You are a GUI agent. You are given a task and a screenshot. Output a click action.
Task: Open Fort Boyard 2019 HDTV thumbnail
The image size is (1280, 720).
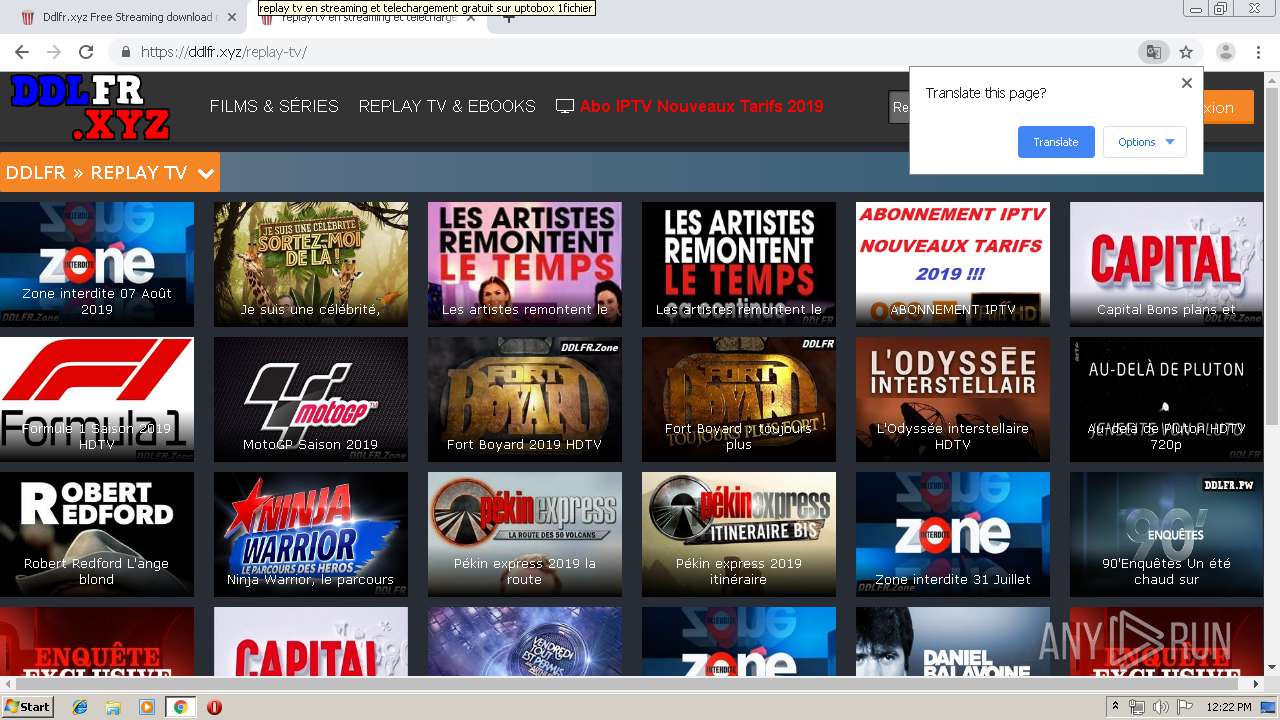click(525, 399)
